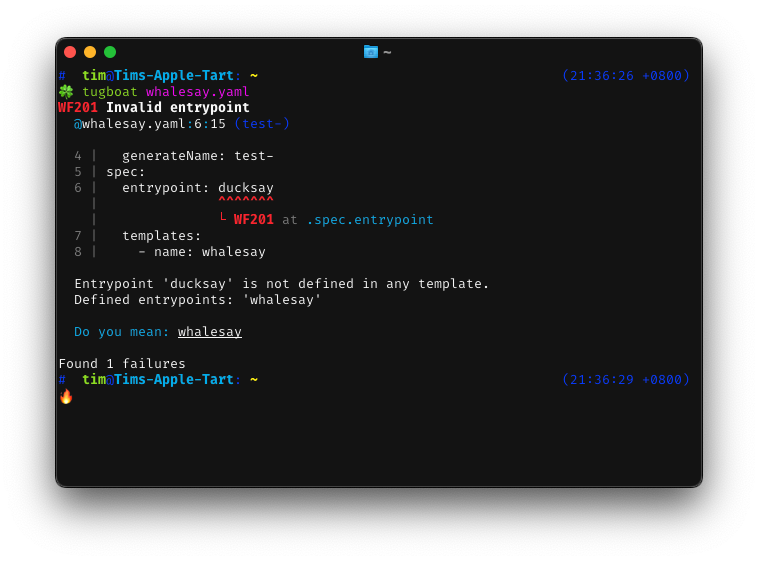Image resolution: width=758 pixels, height=561 pixels.
Task: Click the 'spec:' code line
Action: [x=126, y=172]
